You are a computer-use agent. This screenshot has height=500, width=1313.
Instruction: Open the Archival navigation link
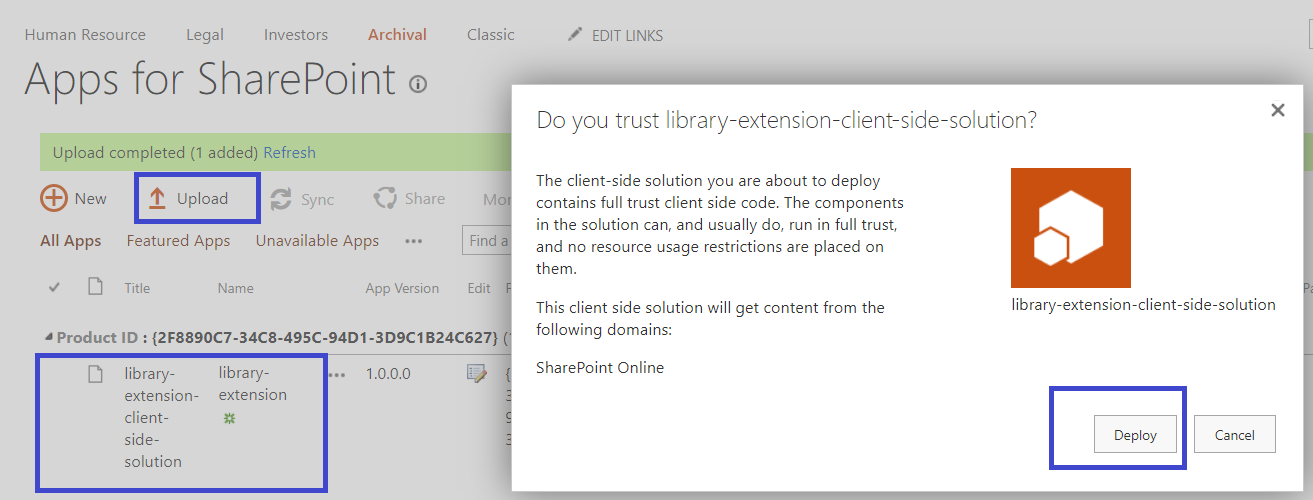397,35
